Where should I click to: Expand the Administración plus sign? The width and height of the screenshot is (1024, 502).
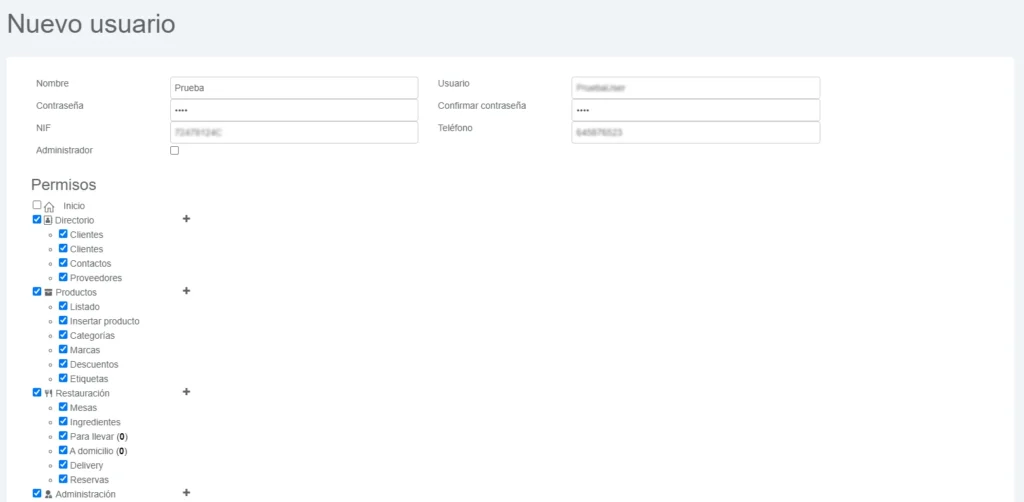pyautogui.click(x=186, y=493)
